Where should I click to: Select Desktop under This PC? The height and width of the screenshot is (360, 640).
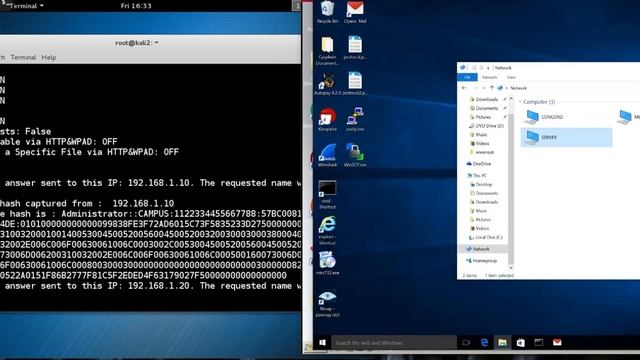coord(481,184)
